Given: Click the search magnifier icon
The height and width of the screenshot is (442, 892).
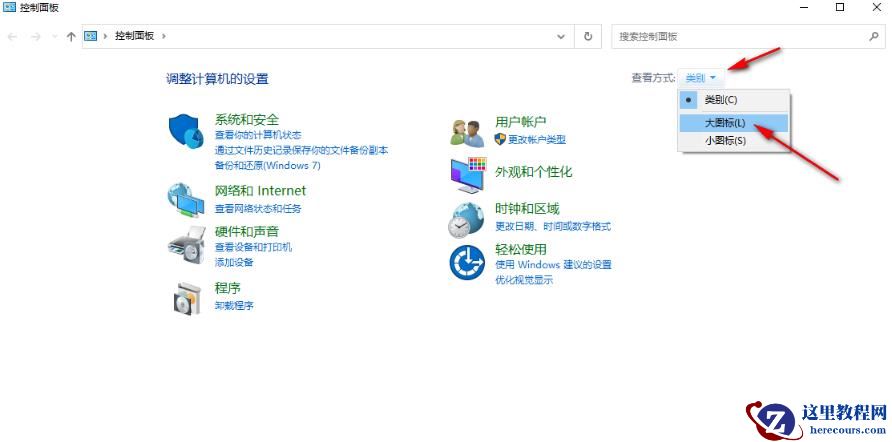Looking at the screenshot, I should 874,36.
